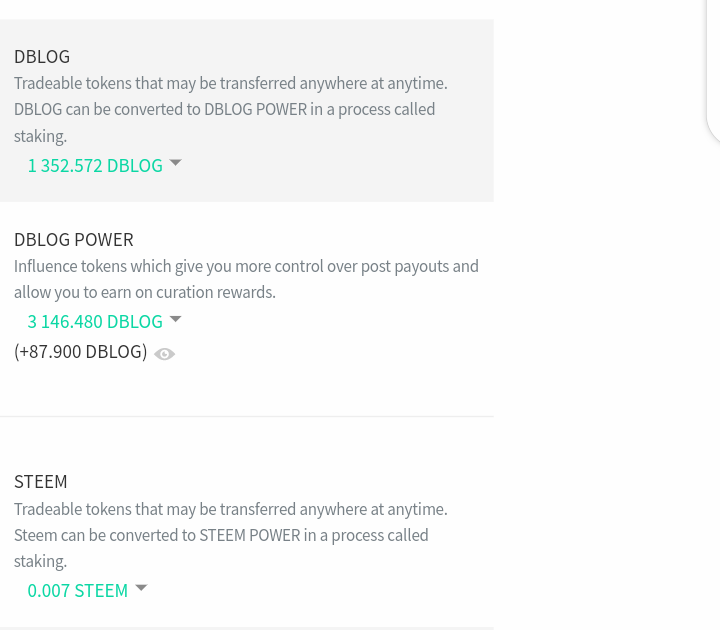Click the word "staking" under DBLOG description
This screenshot has height=630, width=720.
39,136
